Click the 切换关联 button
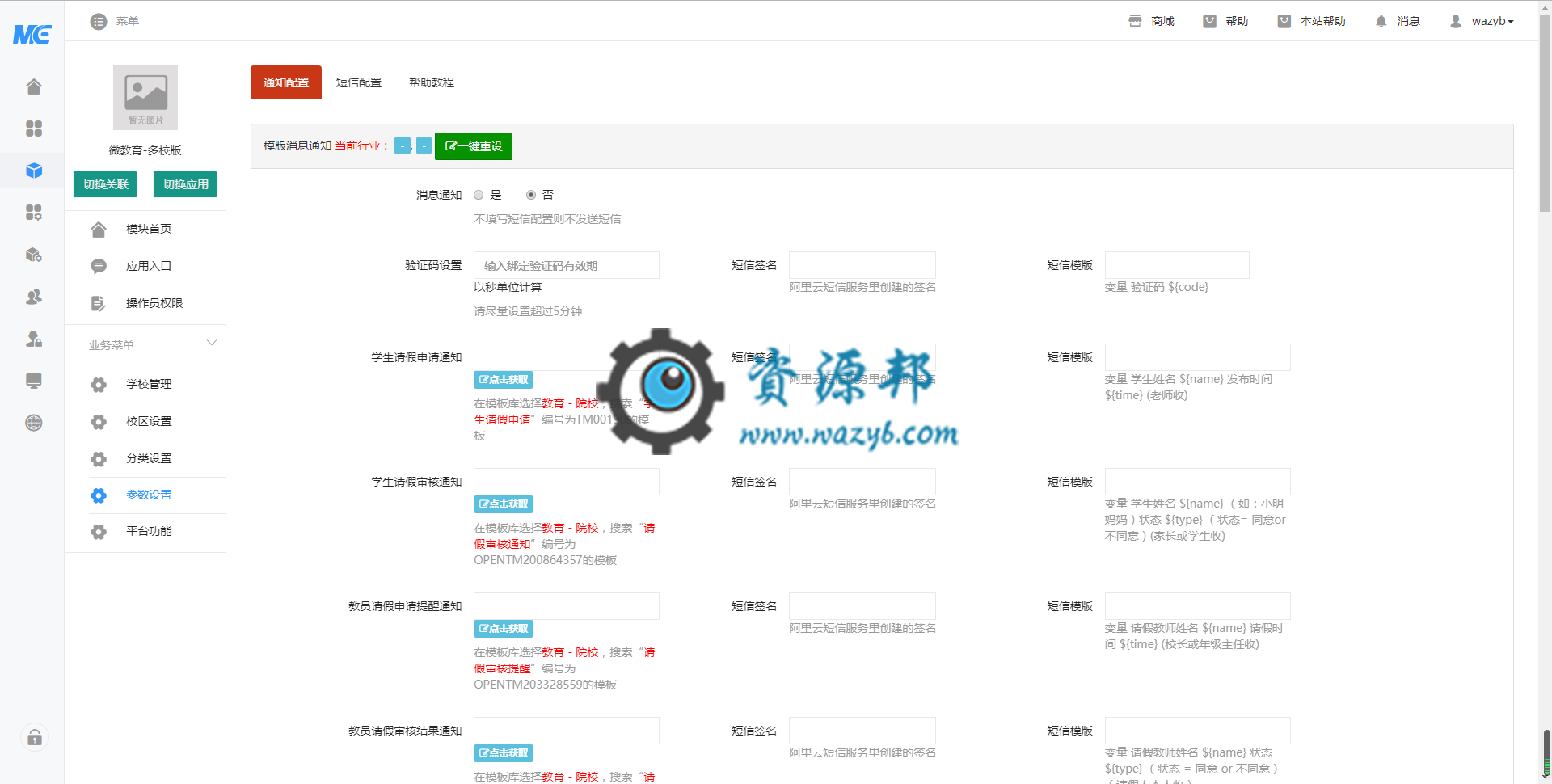The image size is (1552, 784). coord(105,184)
